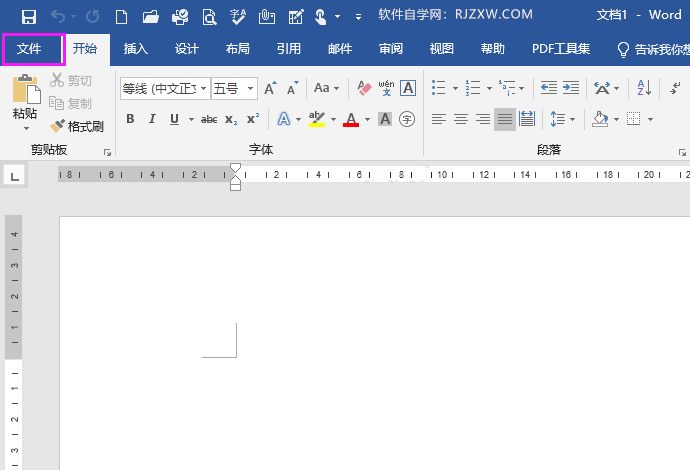Apply strikethrough with the abc icon

coord(209,119)
